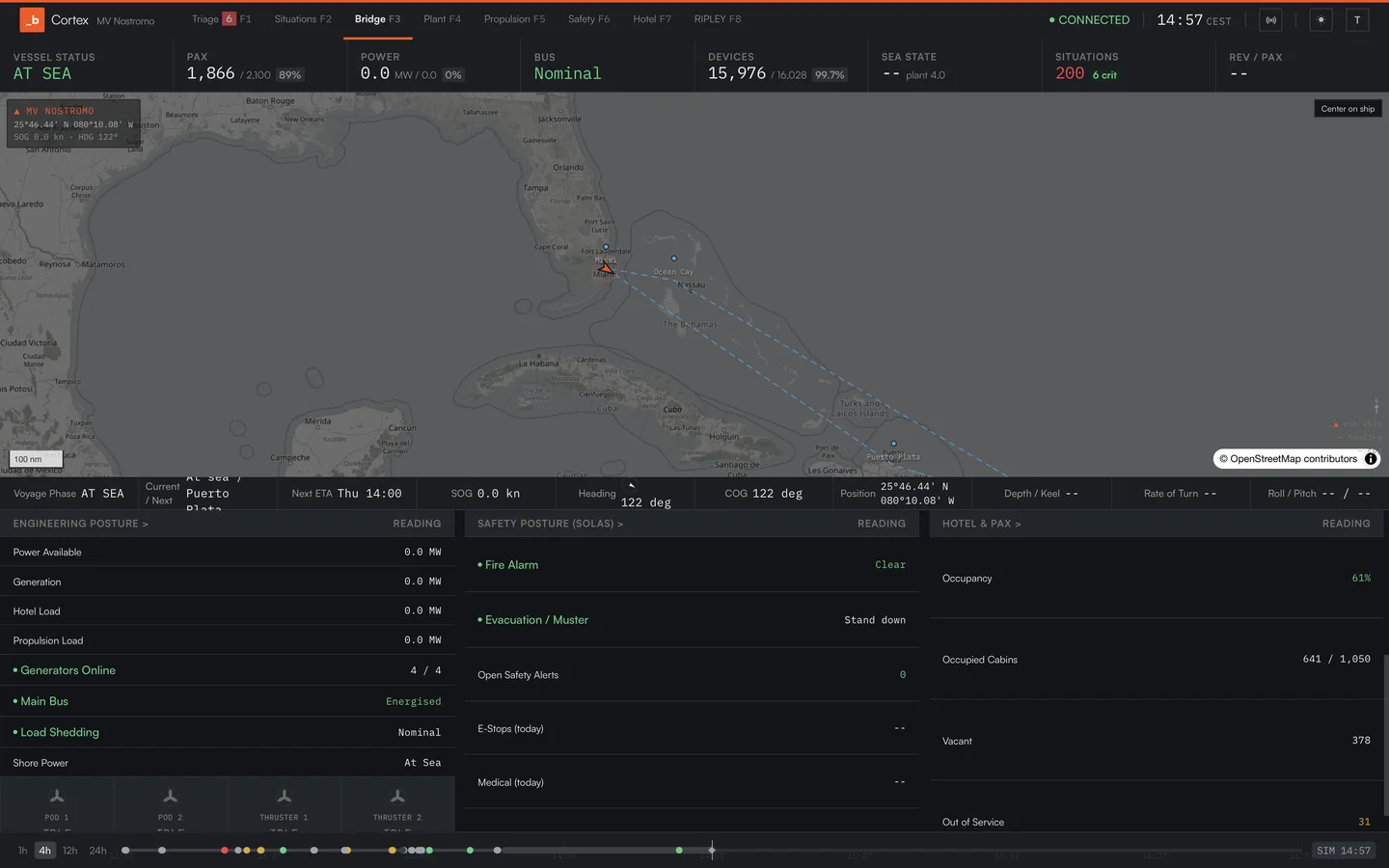
Task: Click the Center on ship button
Action: pos(1348,109)
